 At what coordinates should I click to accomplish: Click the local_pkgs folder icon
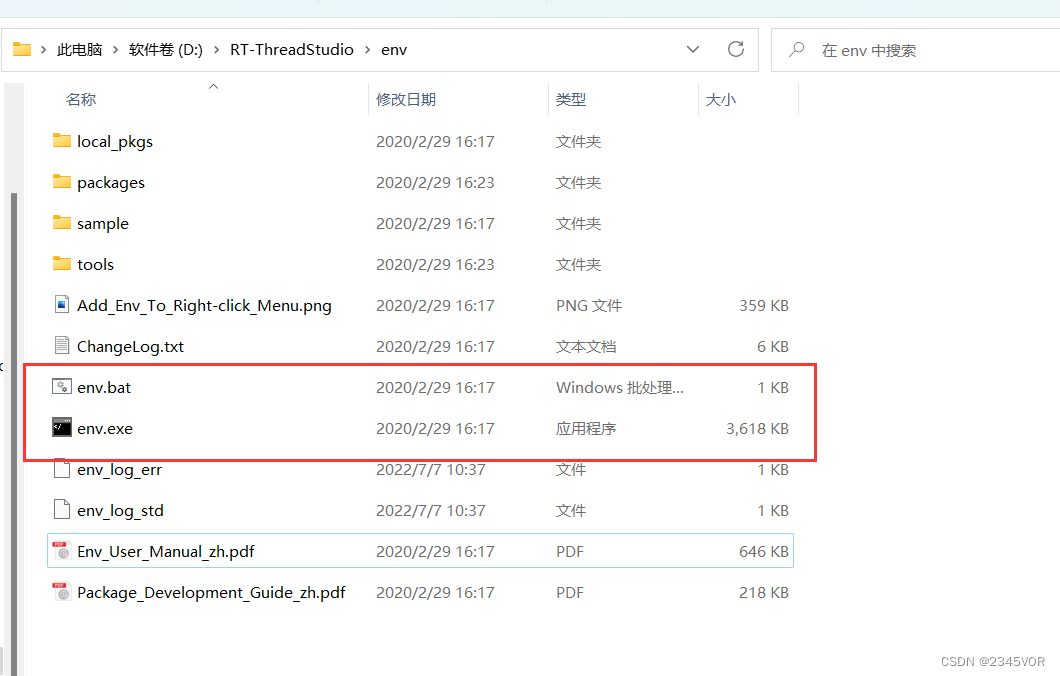tap(62, 141)
